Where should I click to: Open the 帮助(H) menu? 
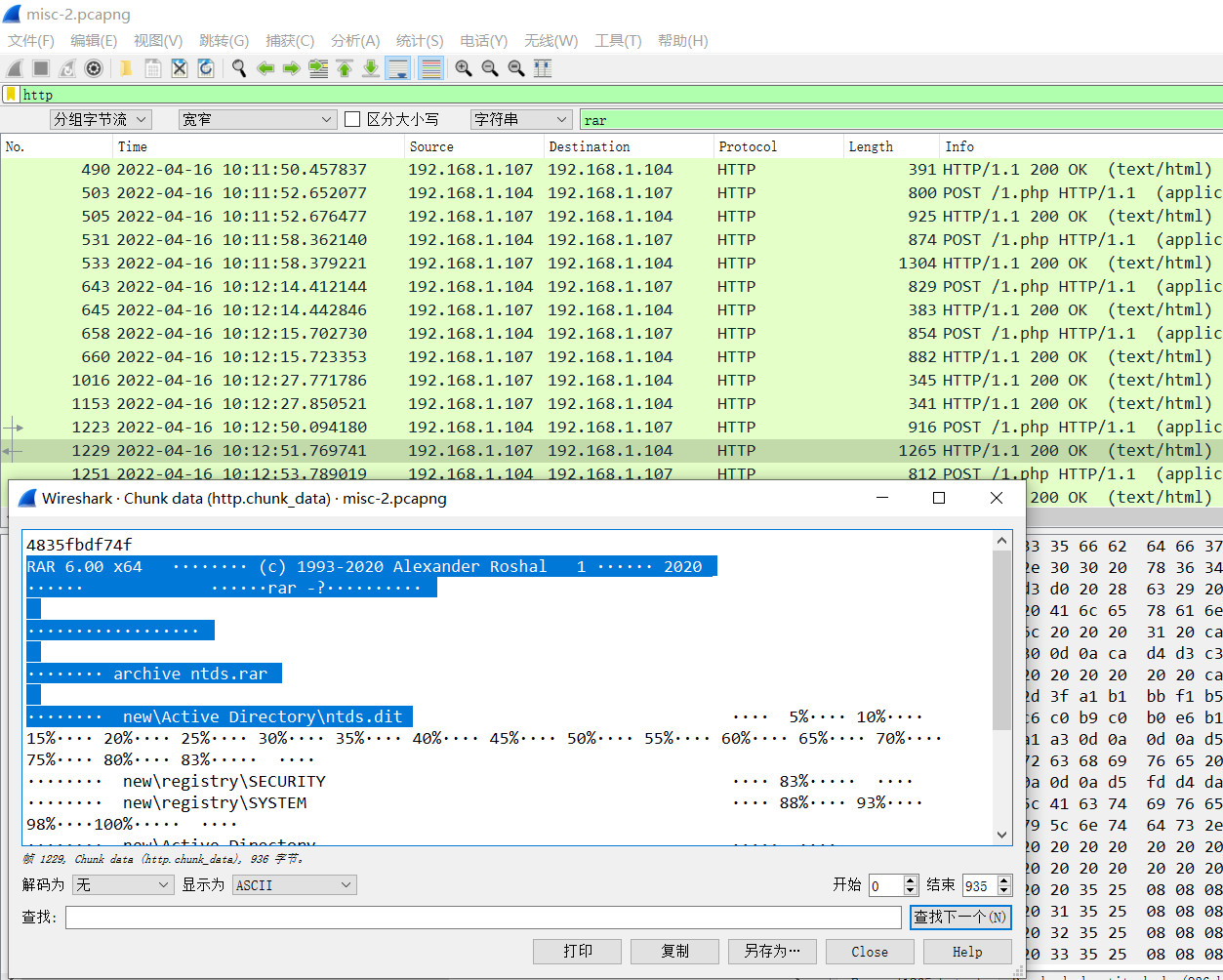point(683,40)
